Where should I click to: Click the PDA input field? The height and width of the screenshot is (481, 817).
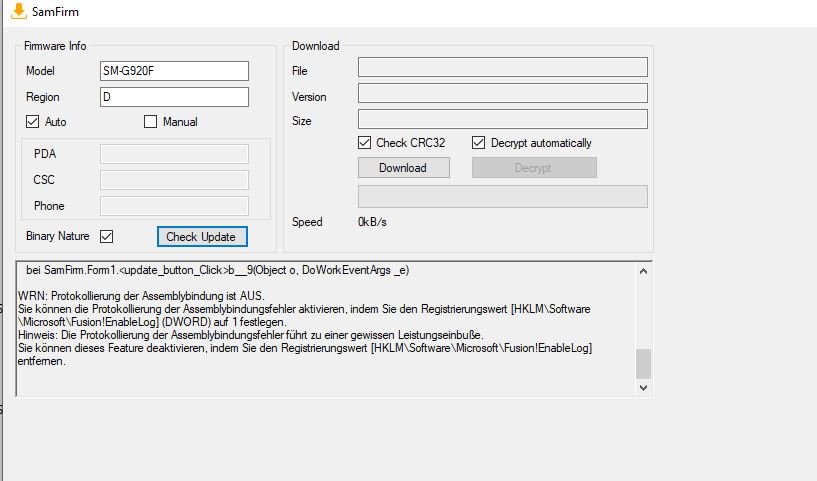(x=174, y=154)
